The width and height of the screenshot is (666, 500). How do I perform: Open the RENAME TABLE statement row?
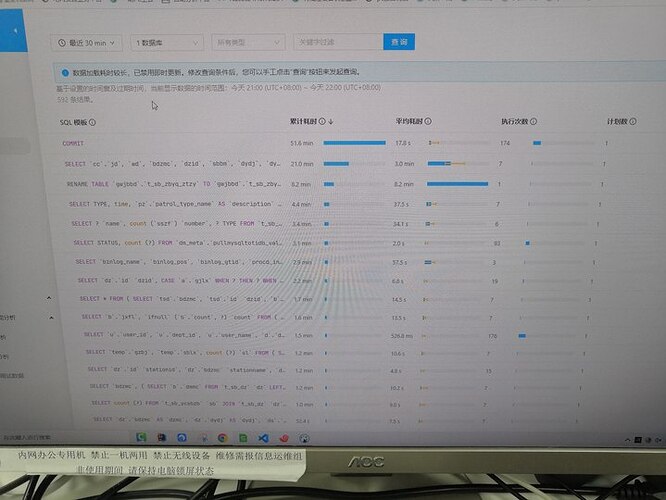173,184
